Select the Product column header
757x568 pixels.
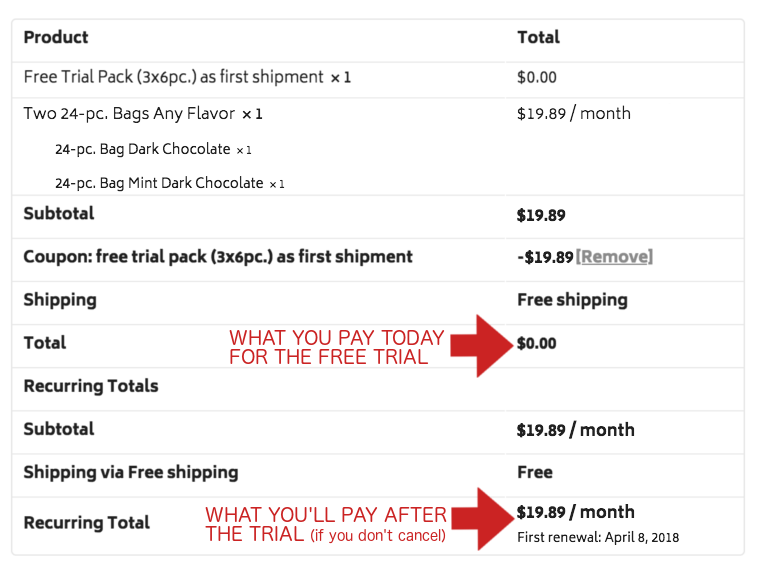click(x=56, y=37)
